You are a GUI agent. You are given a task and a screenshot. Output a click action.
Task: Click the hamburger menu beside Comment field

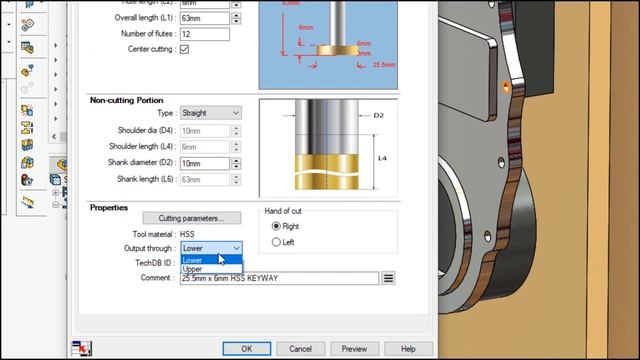(x=388, y=278)
